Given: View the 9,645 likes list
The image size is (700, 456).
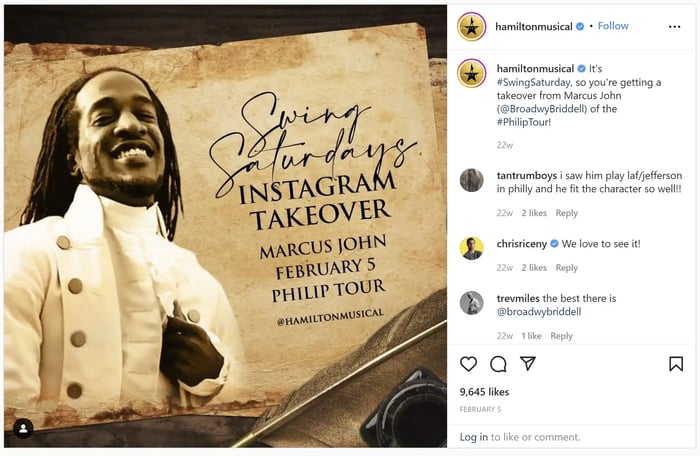Looking at the screenshot, I should click(x=484, y=392).
